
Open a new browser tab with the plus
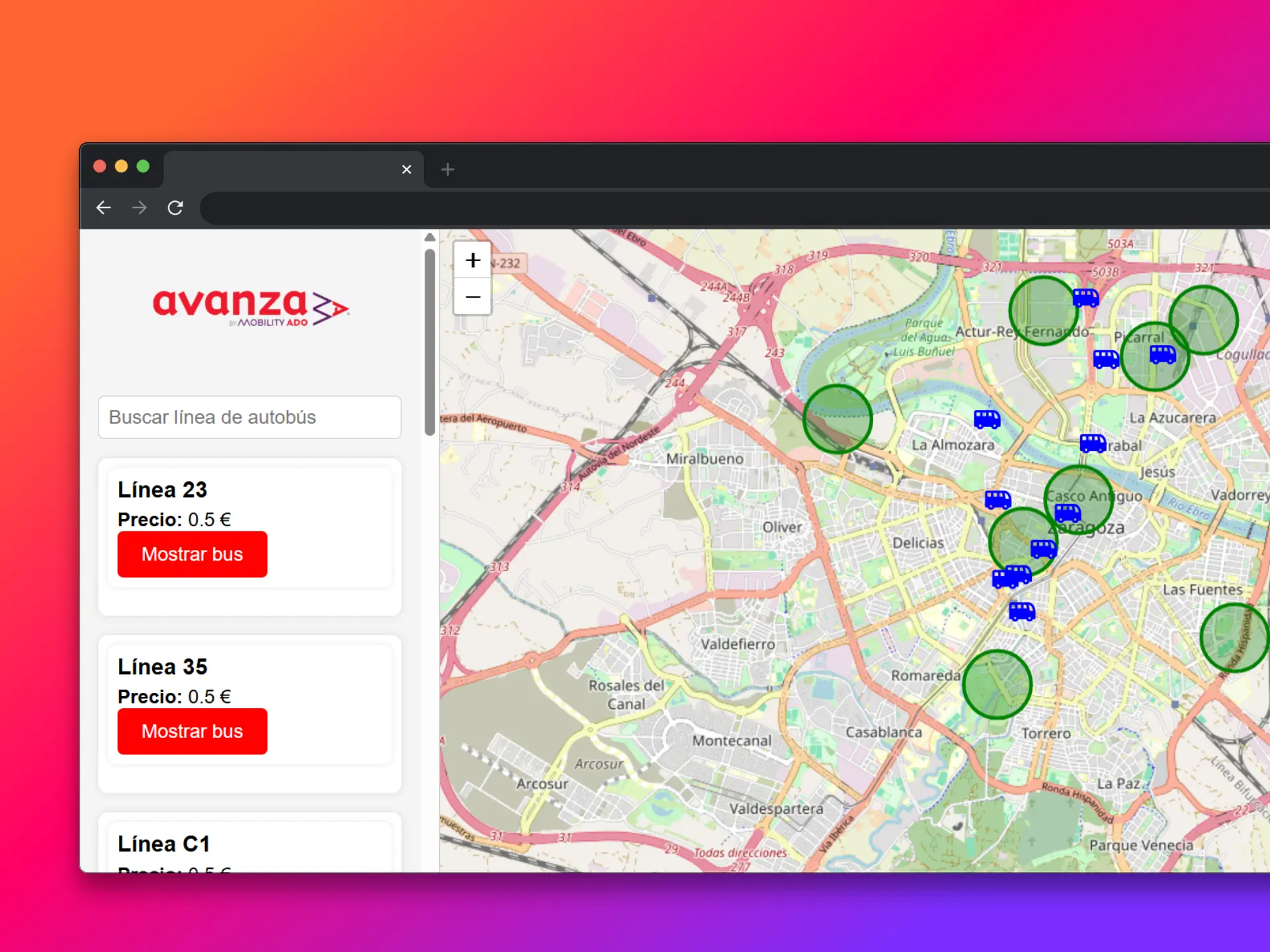tap(448, 169)
